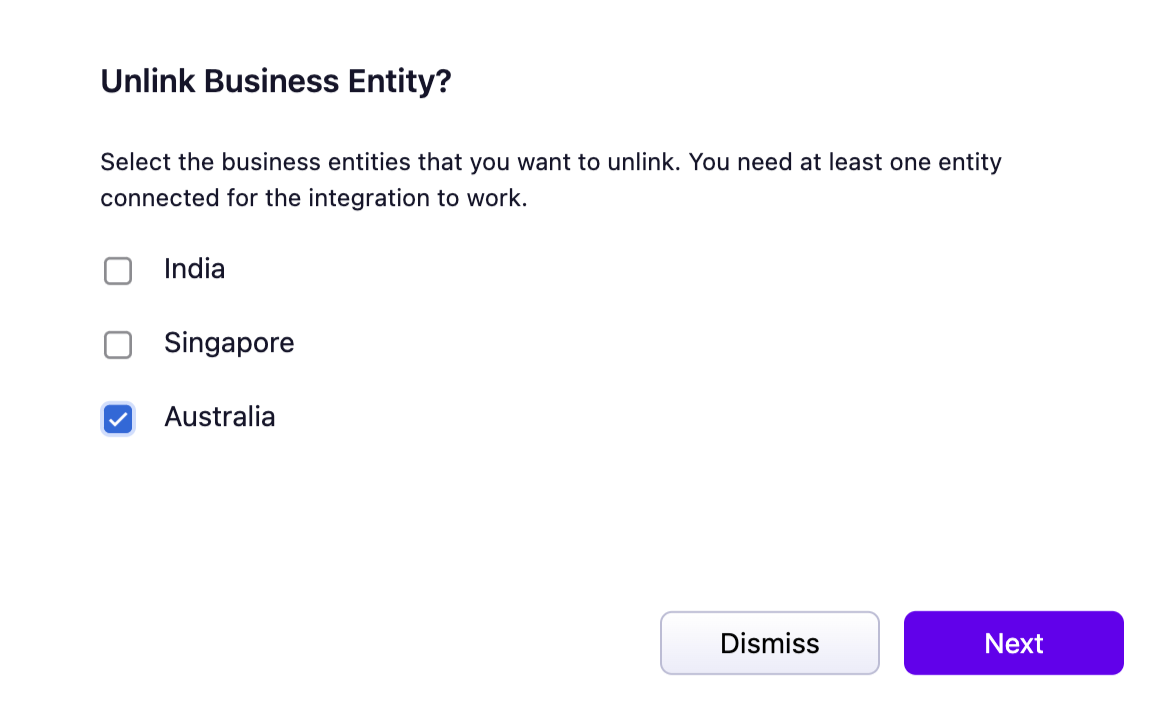Viewport: 1176px width, 728px height.
Task: Click the empty square box next to Singapore
Action: [118, 345]
